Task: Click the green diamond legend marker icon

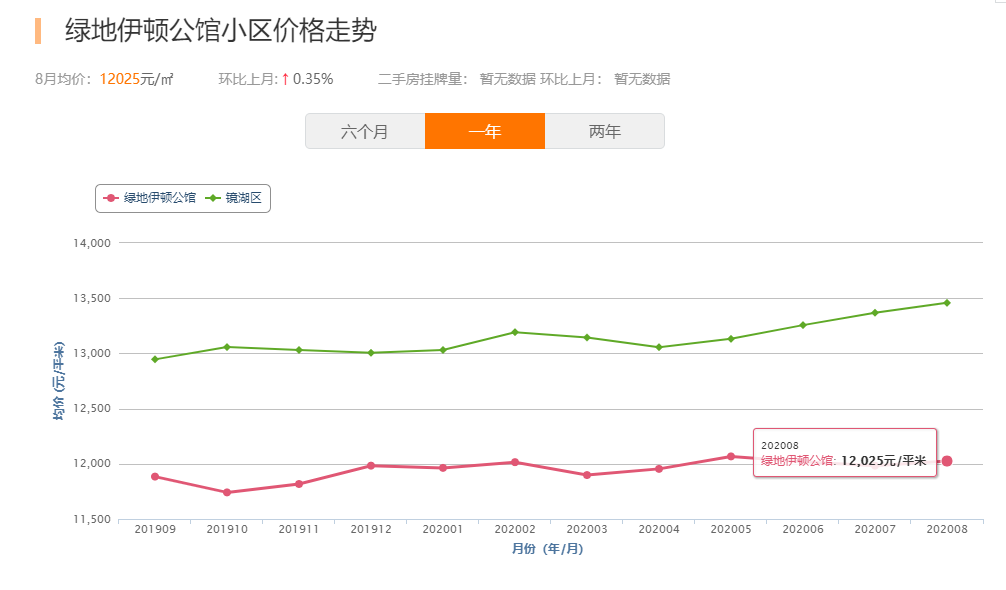Action: coord(212,198)
